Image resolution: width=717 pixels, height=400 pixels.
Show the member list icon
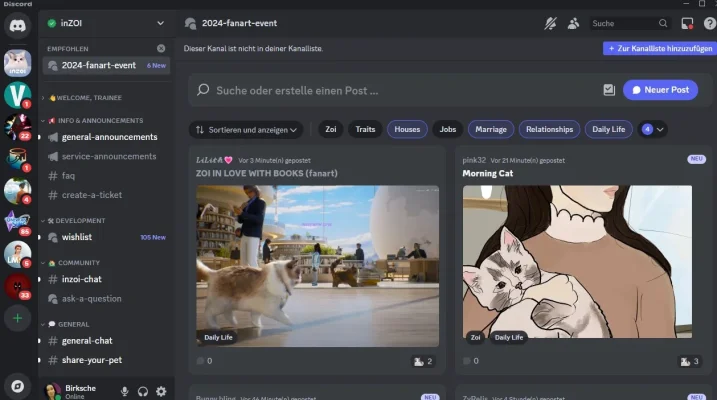click(573, 23)
